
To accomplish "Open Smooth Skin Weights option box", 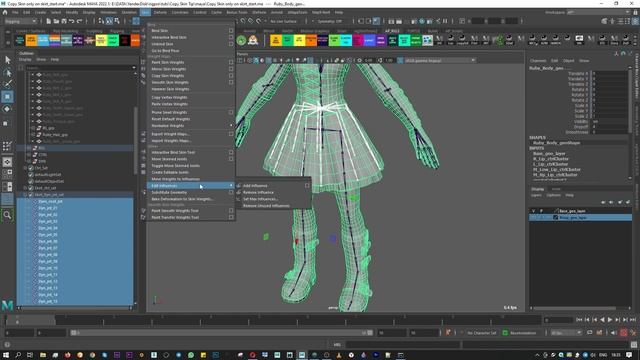I will tap(231, 82).
